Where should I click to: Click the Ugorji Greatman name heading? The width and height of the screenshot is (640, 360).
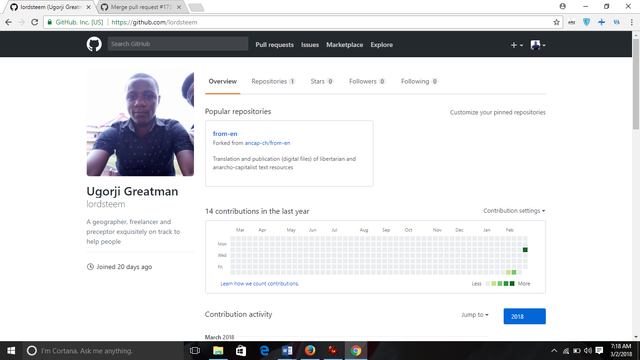pyautogui.click(x=132, y=191)
